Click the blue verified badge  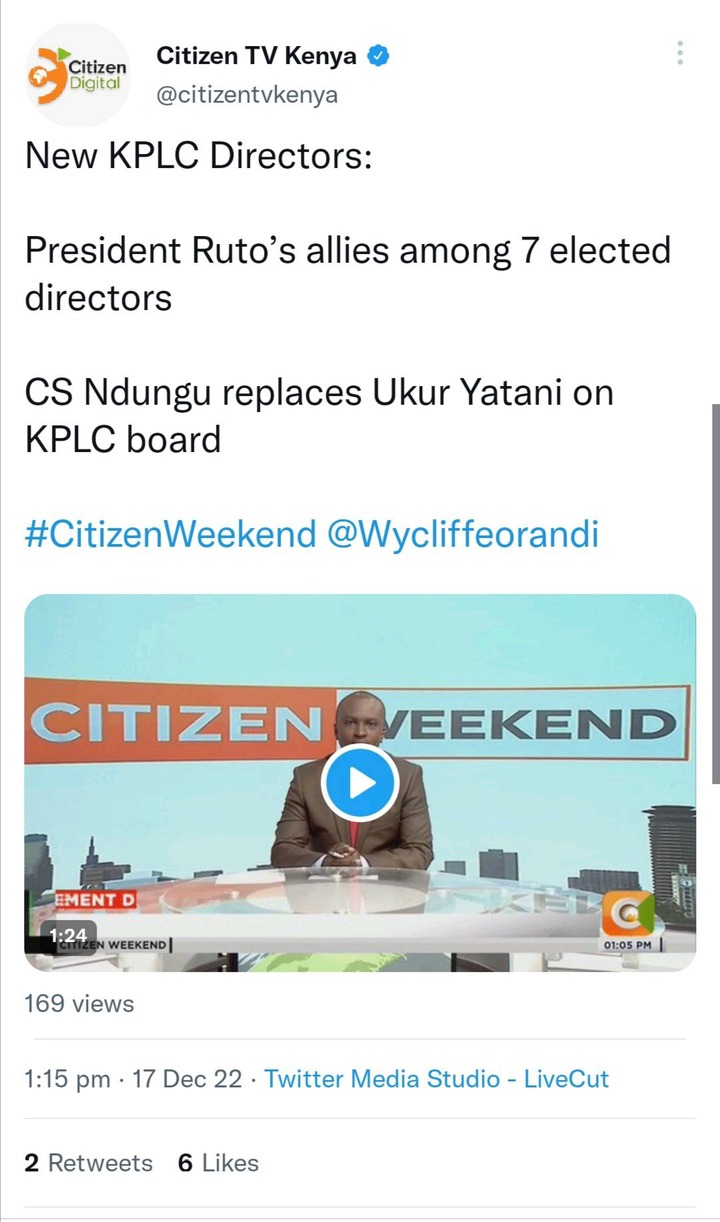coord(379,56)
